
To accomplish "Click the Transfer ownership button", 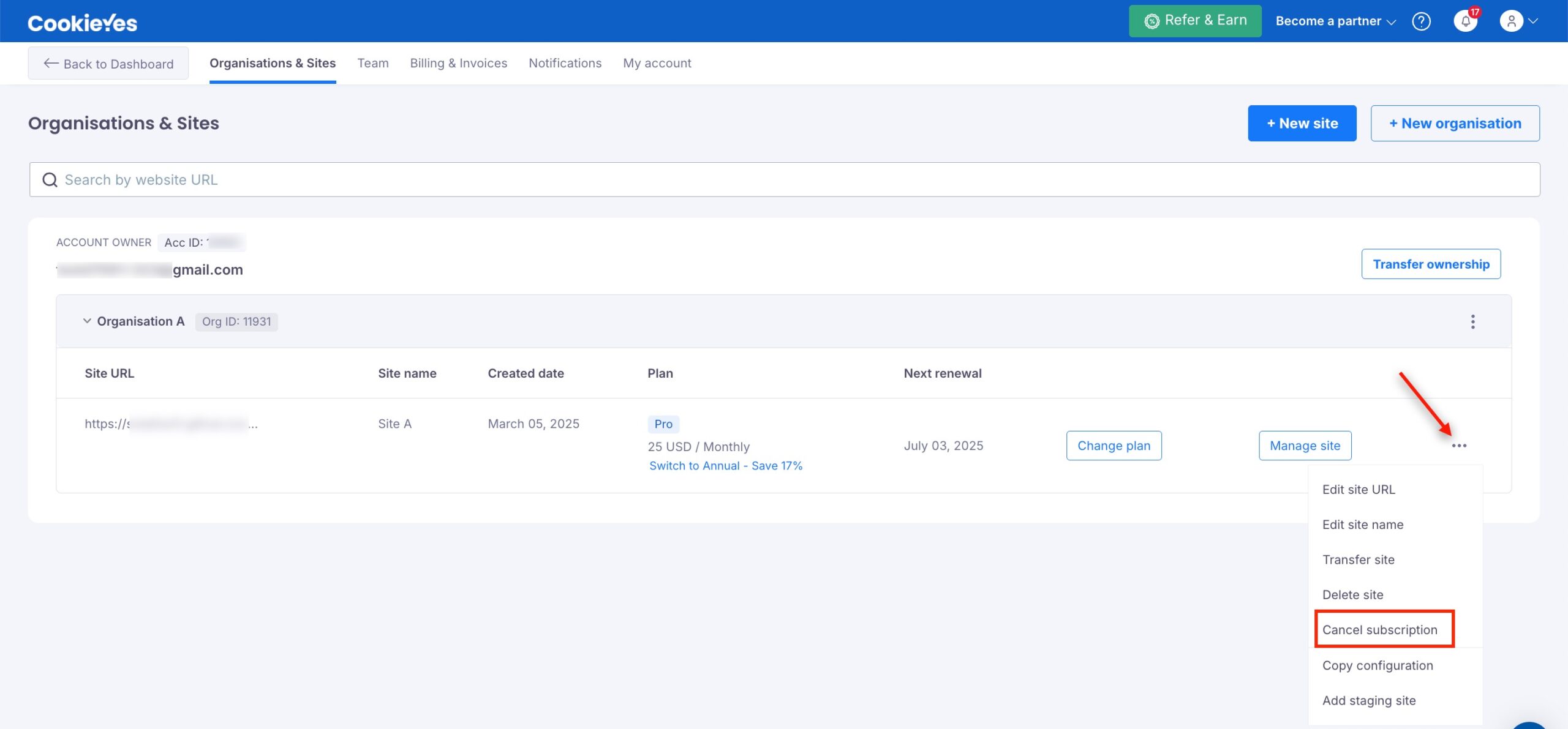I will coord(1431,264).
